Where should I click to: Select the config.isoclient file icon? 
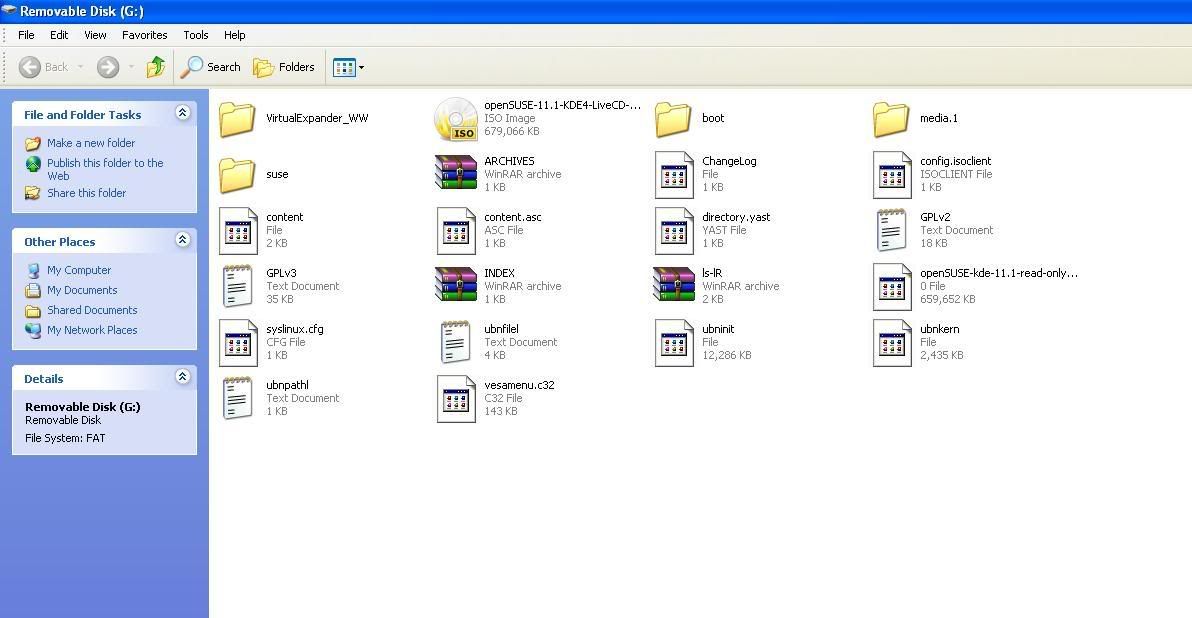(x=892, y=175)
